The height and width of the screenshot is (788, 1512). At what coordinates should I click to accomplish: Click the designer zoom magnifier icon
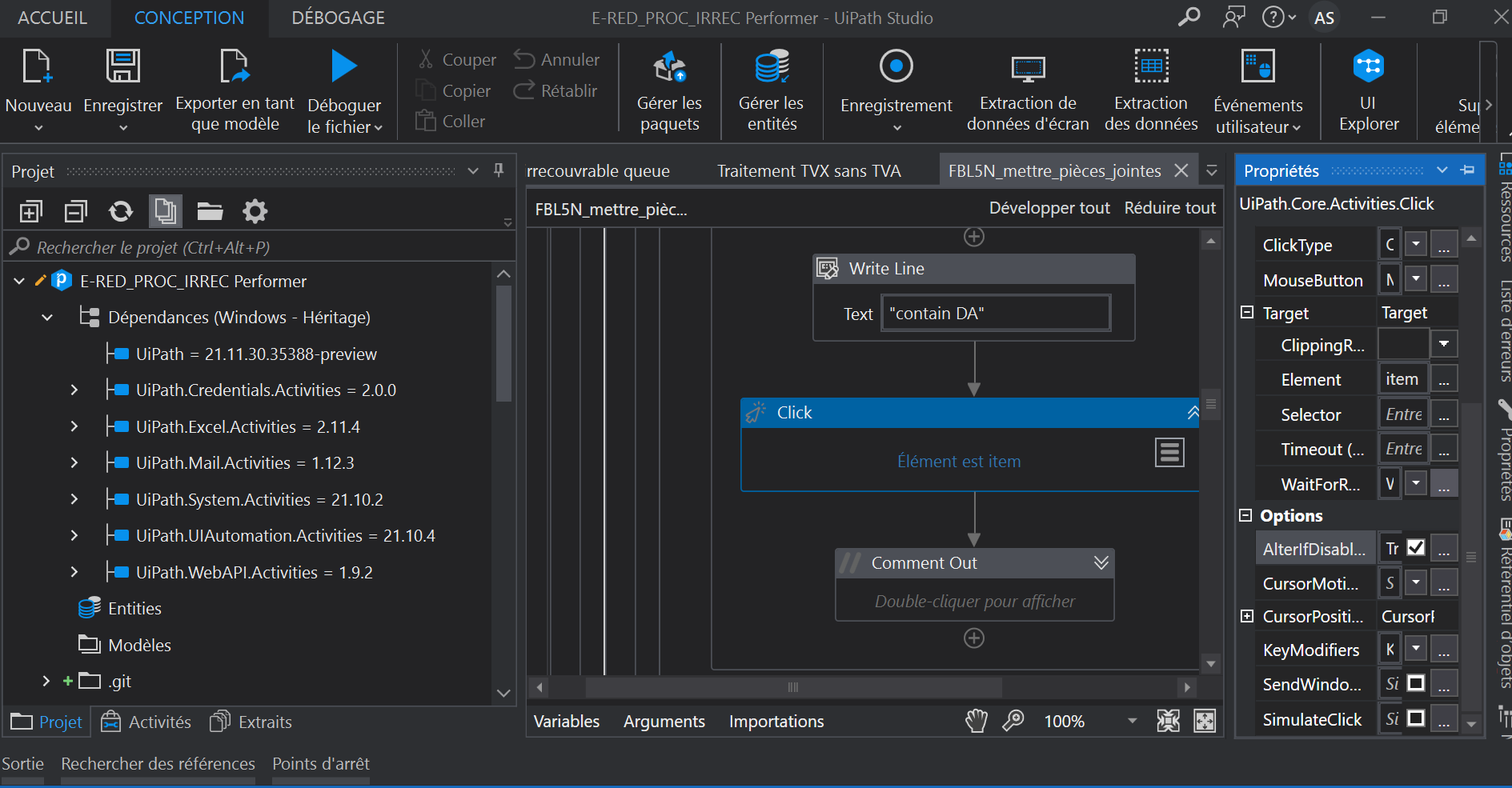[1013, 721]
